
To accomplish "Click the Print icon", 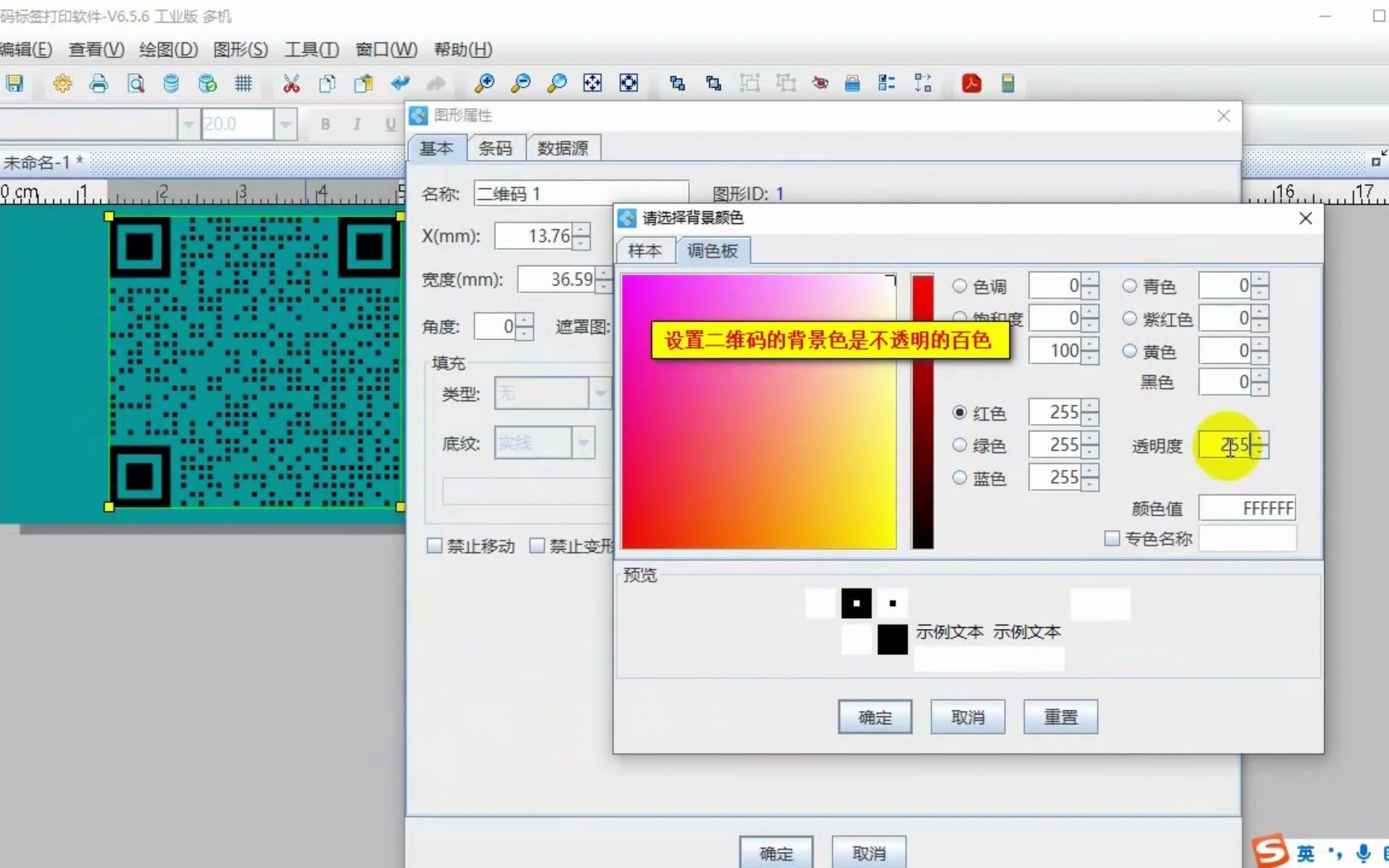I will (x=99, y=83).
